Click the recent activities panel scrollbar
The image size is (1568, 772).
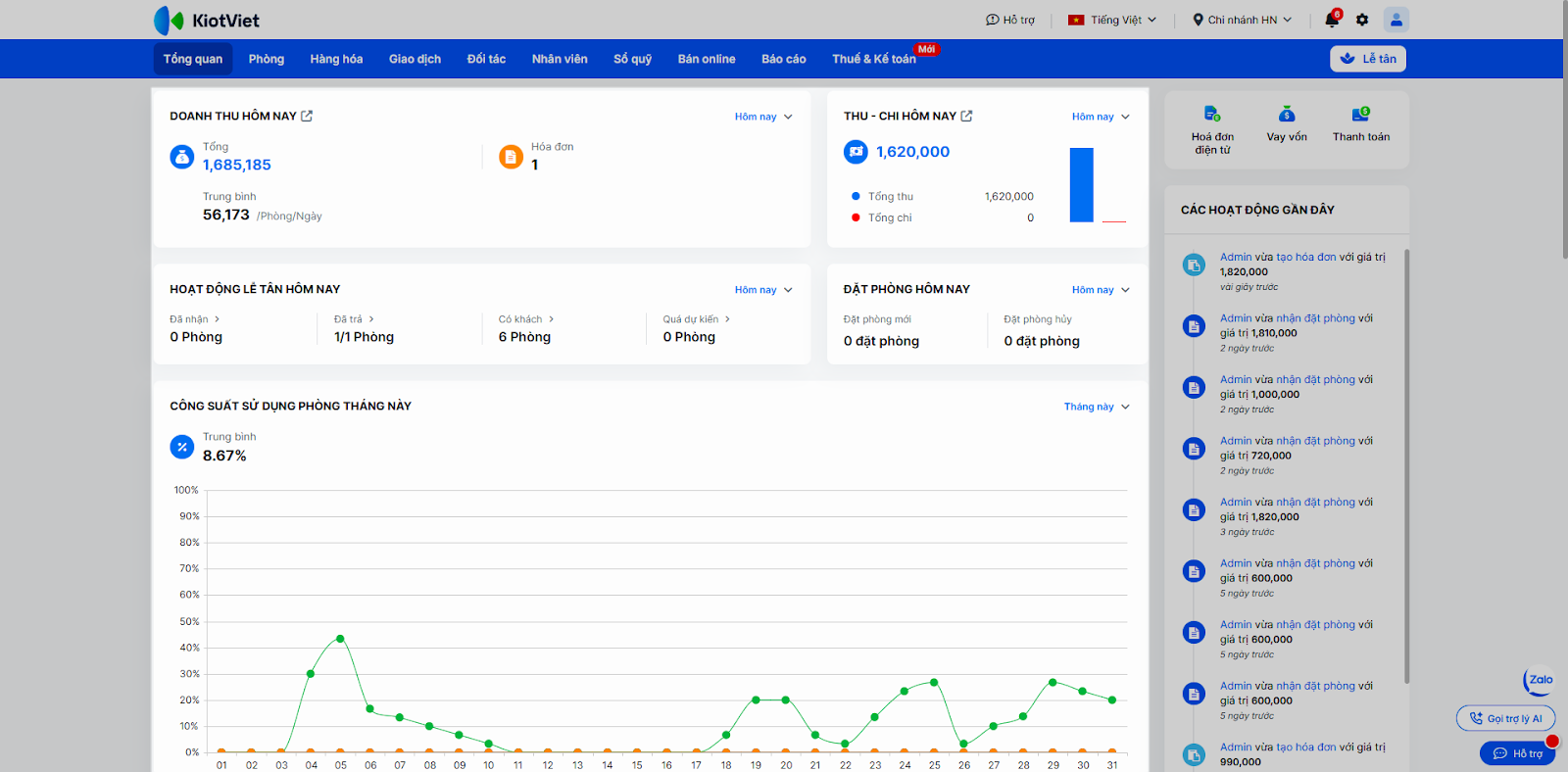coord(1406,465)
